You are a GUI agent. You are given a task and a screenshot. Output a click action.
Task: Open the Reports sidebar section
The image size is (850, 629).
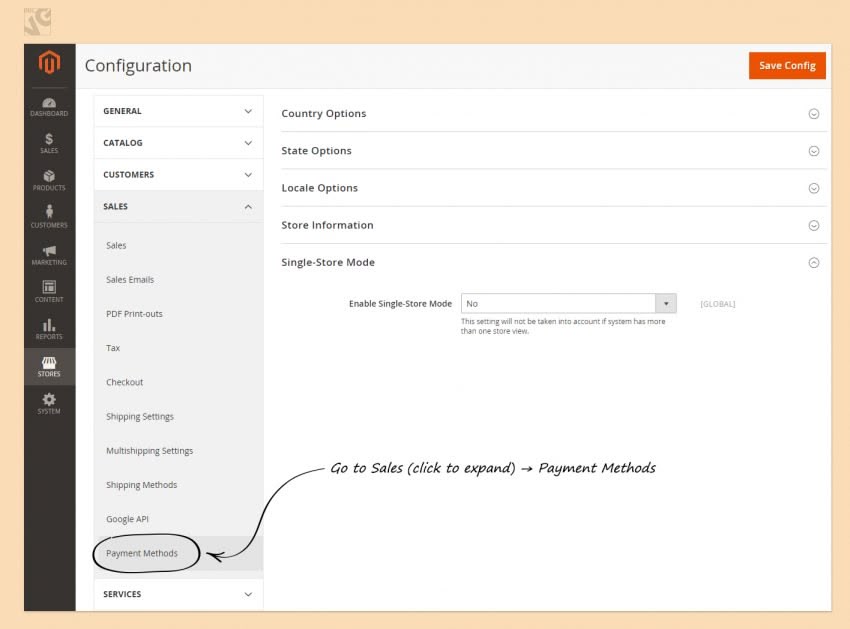click(48, 329)
